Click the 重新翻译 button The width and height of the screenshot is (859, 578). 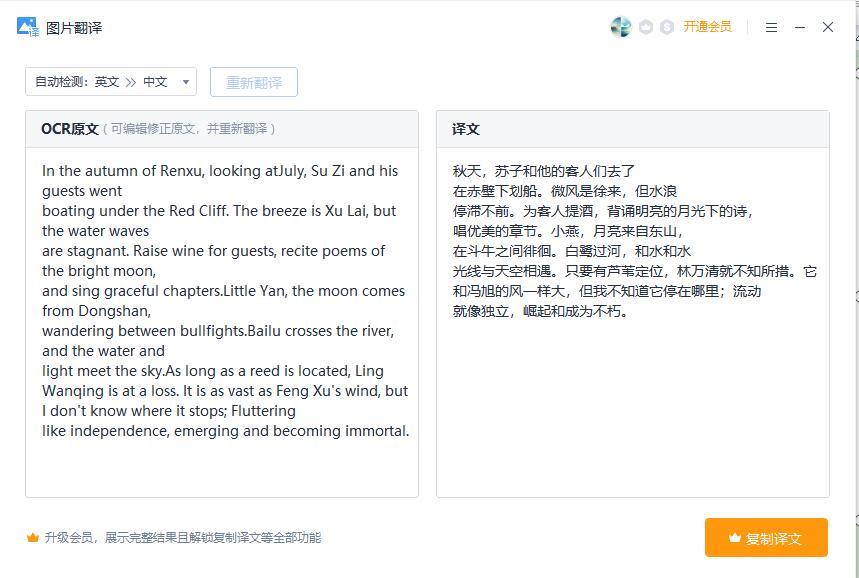point(254,82)
